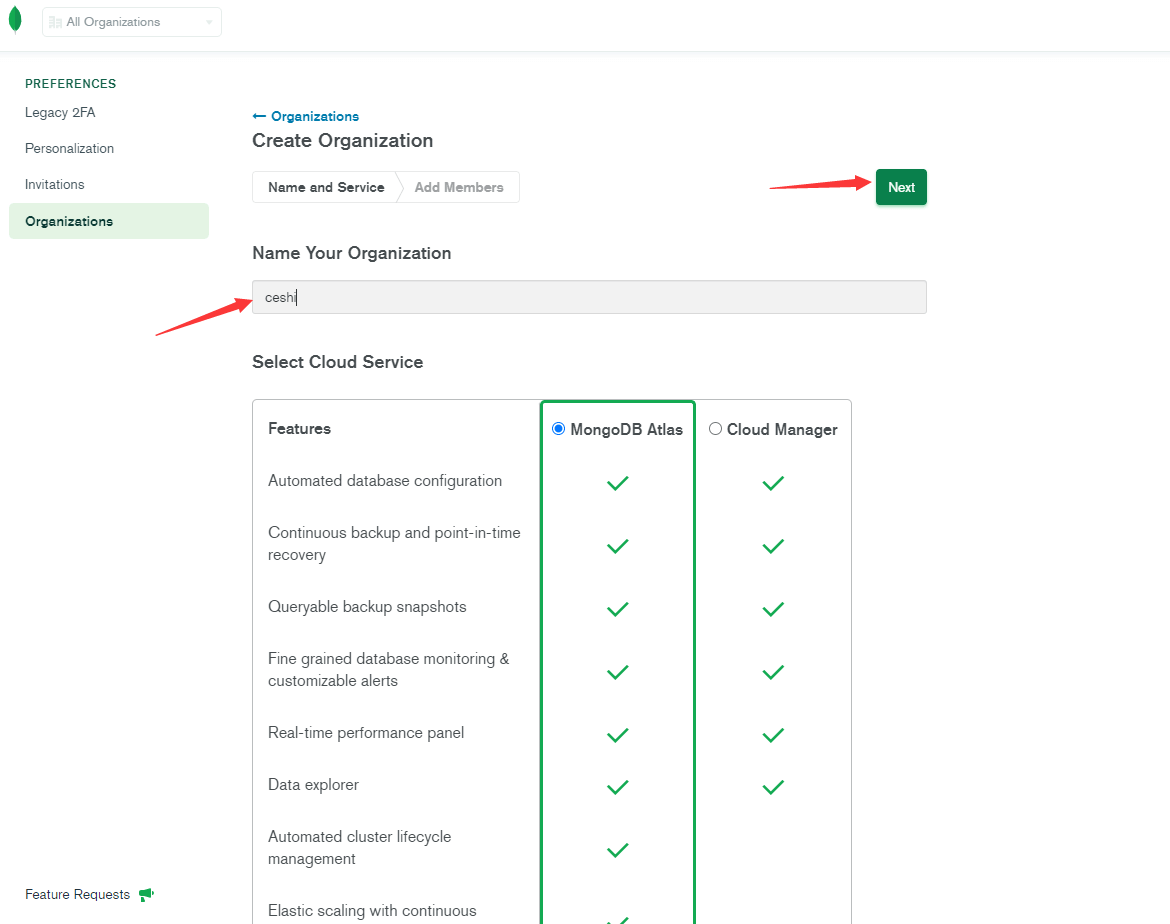Click the green Next button
Screen dimensions: 1170x924
coord(901,187)
